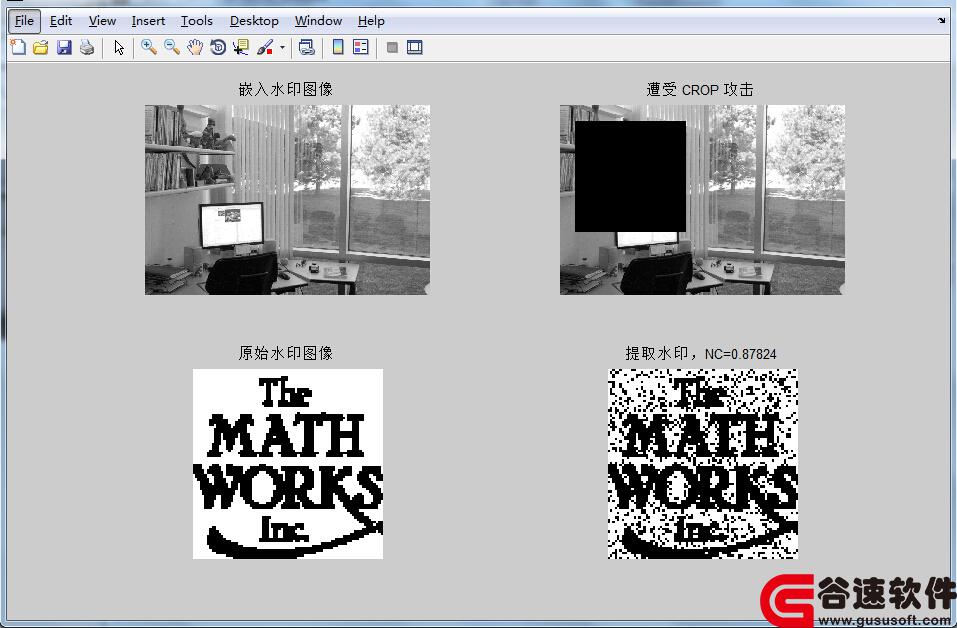The height and width of the screenshot is (628, 957).
Task: Enable the Pan hand tool
Action: [195, 47]
